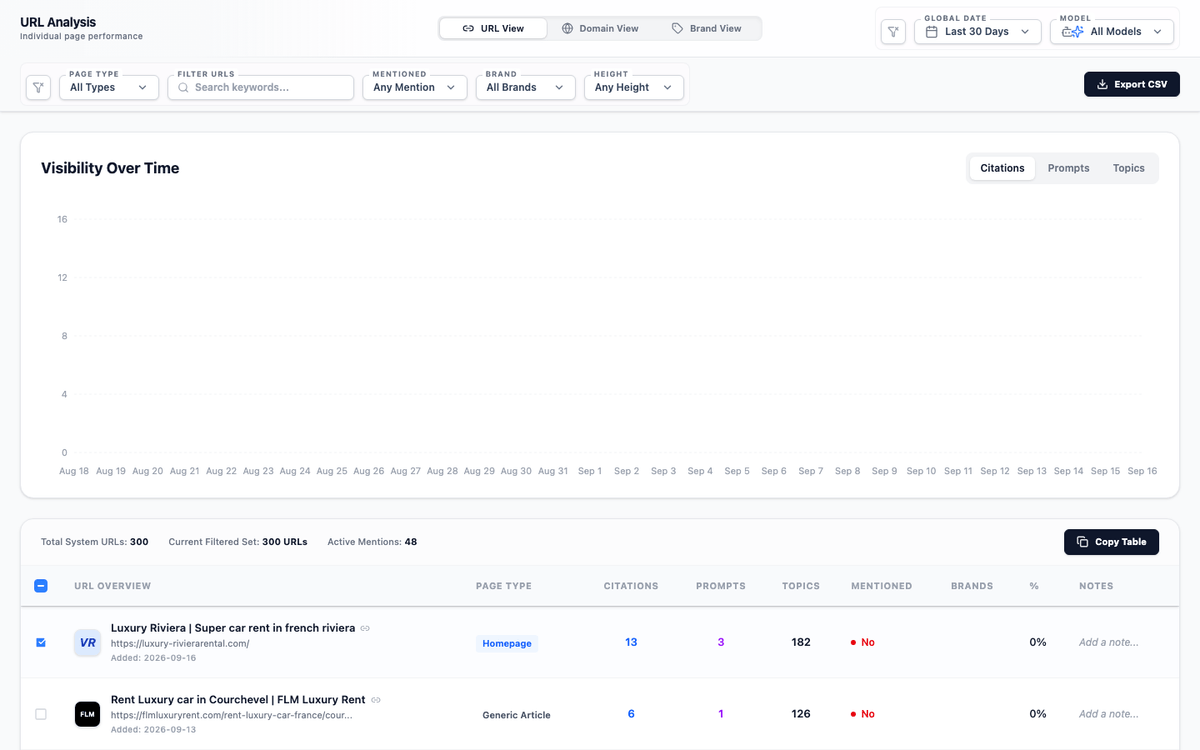Image resolution: width=1200 pixels, height=750 pixels.
Task: Click the Aug 18 label on chart axis
Action: point(74,471)
